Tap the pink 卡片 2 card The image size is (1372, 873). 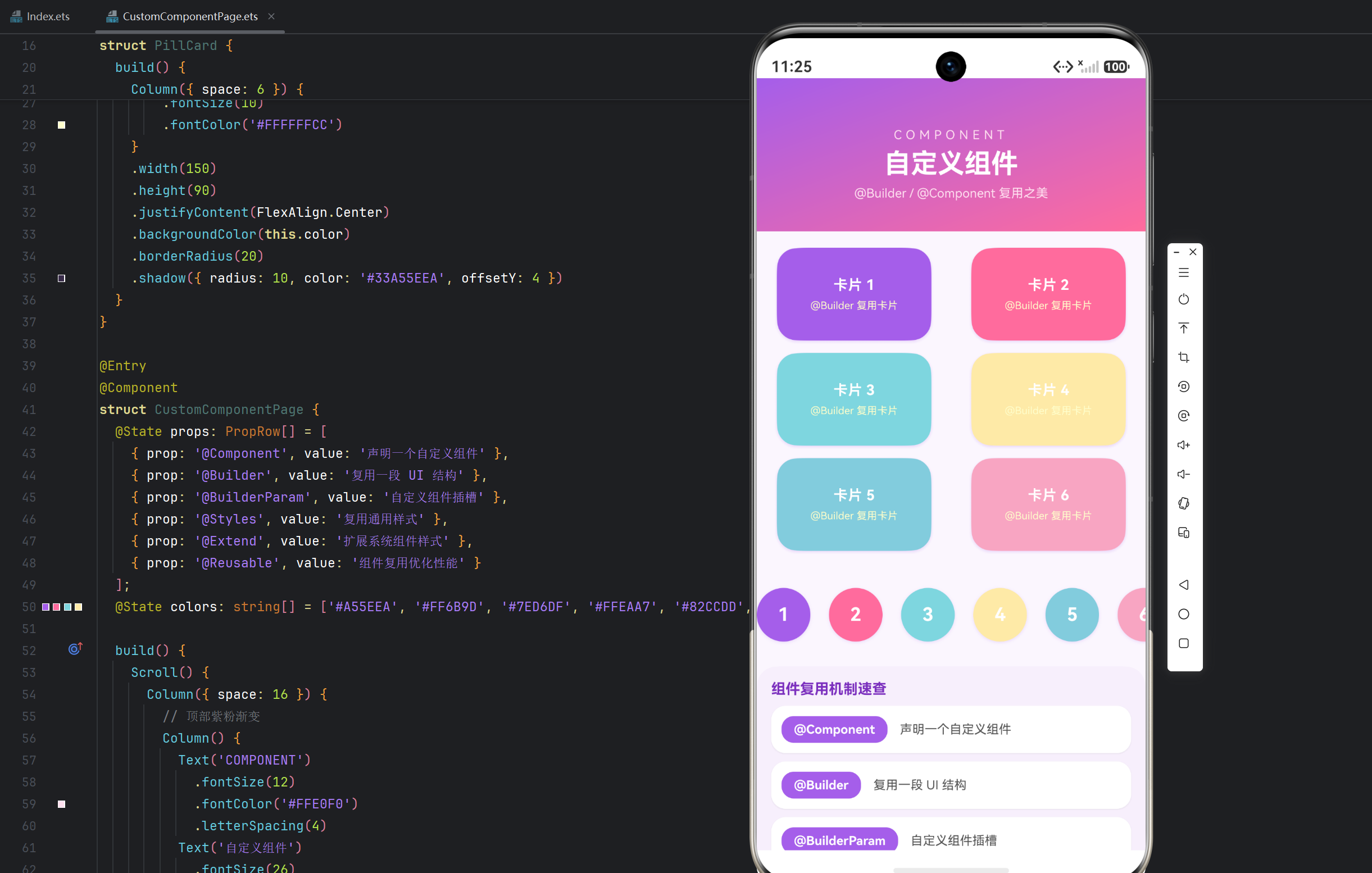coord(1048,294)
